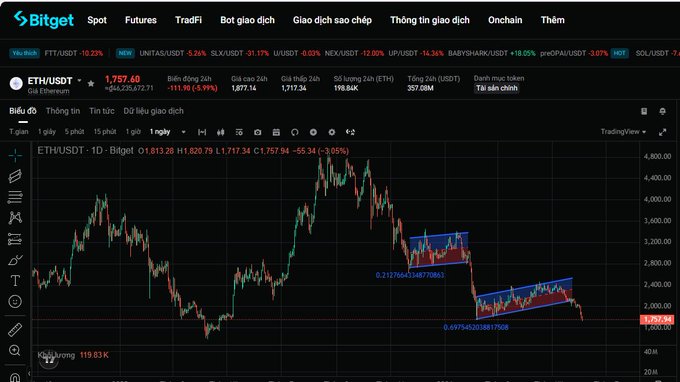This screenshot has height=382, width=680.
Task: Select the parallel channel drawing tool
Action: click(x=15, y=176)
